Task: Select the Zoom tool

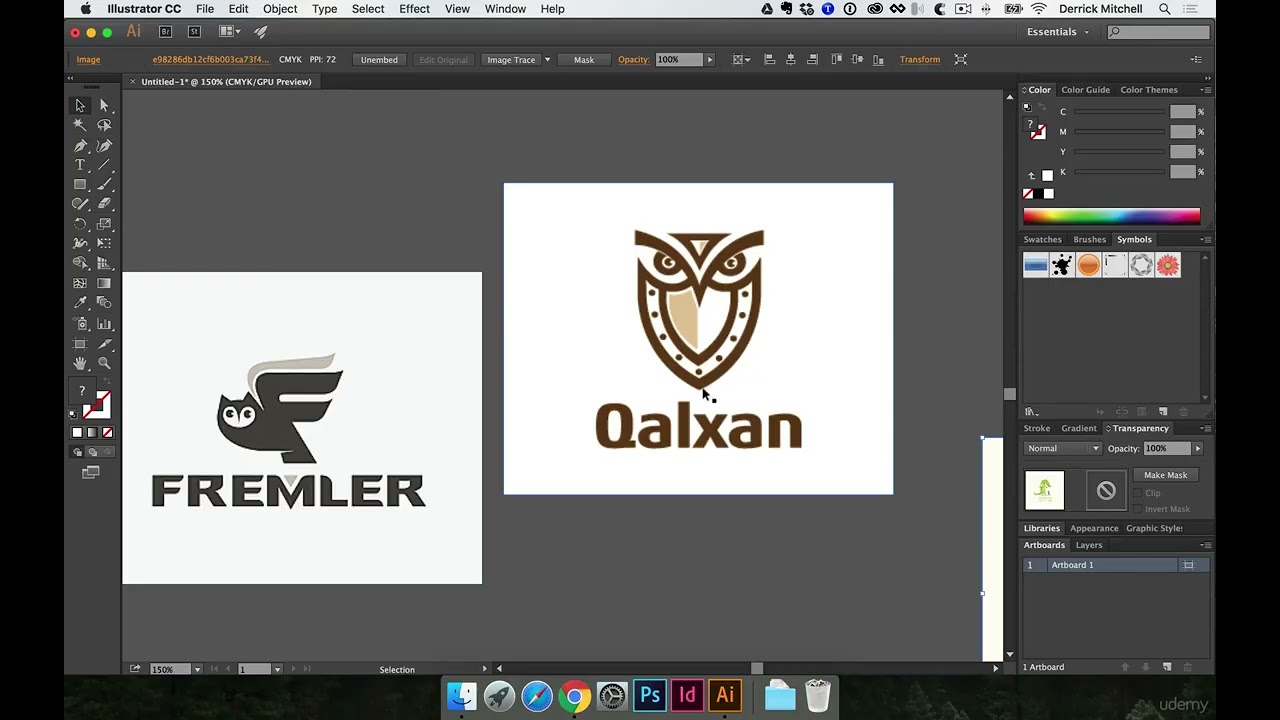Action: (104, 363)
